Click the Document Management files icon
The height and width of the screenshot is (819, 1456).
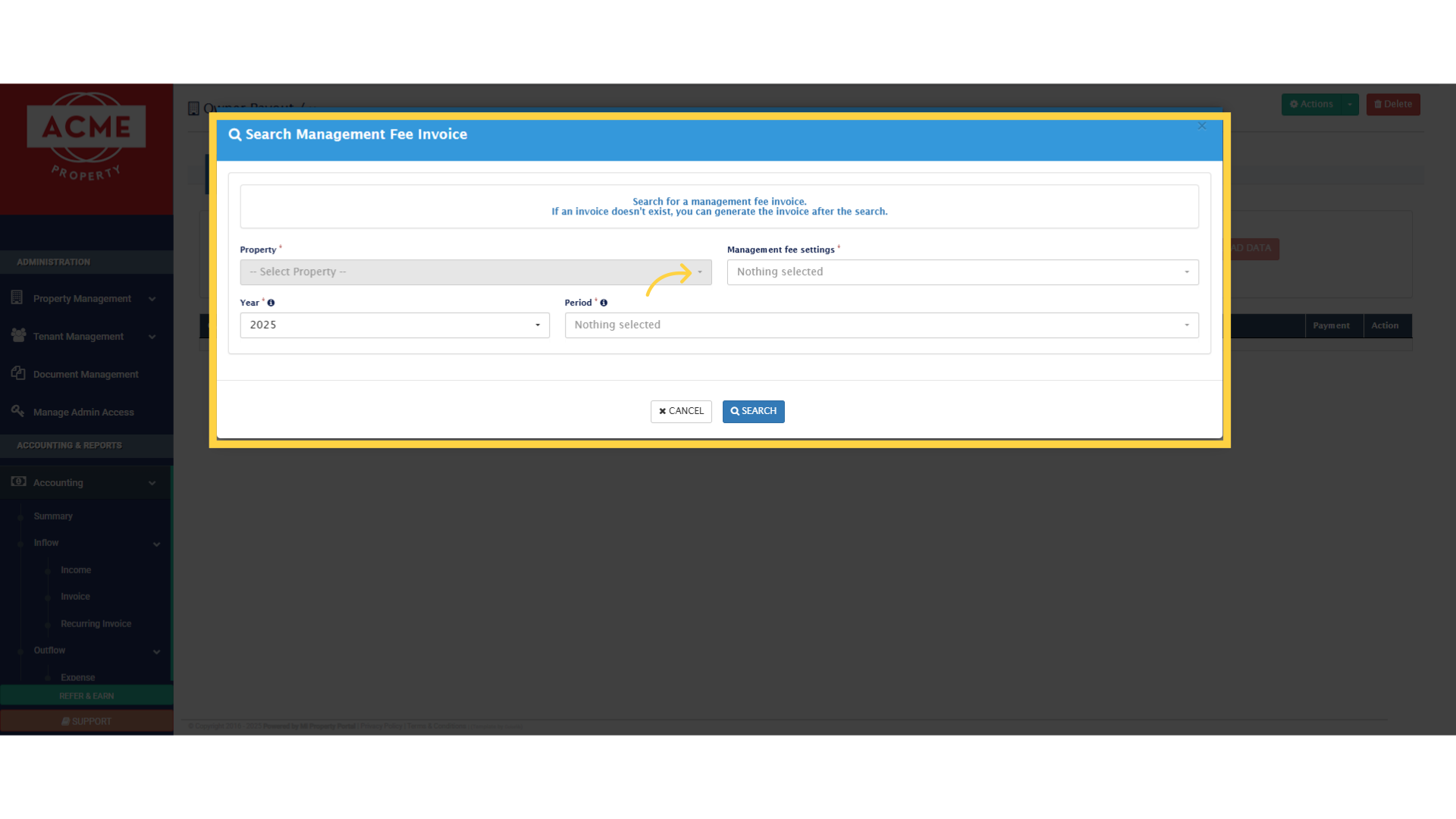click(x=18, y=373)
